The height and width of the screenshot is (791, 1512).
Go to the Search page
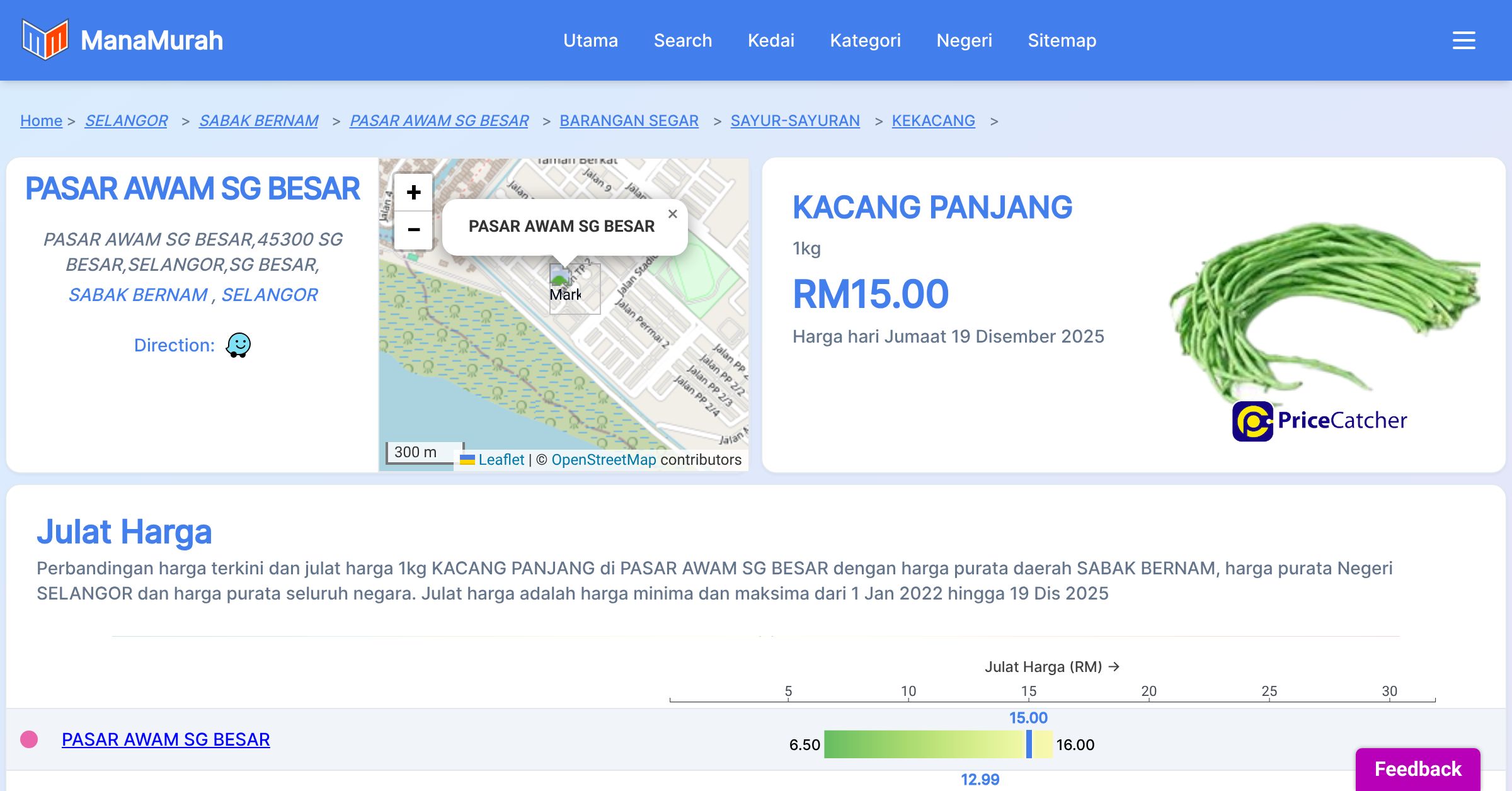click(682, 40)
